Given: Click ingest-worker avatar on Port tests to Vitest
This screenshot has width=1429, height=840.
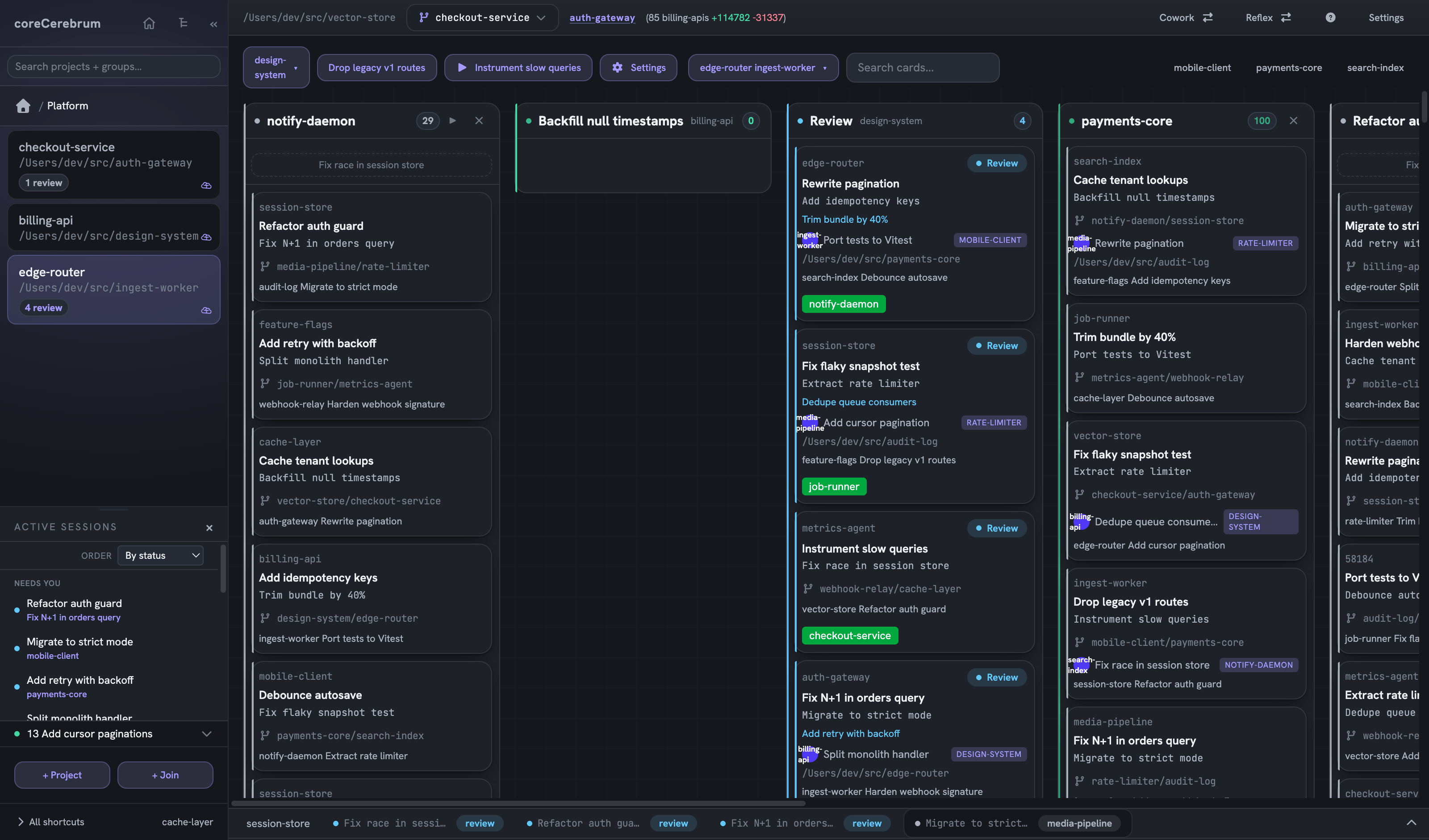Looking at the screenshot, I should coord(810,240).
